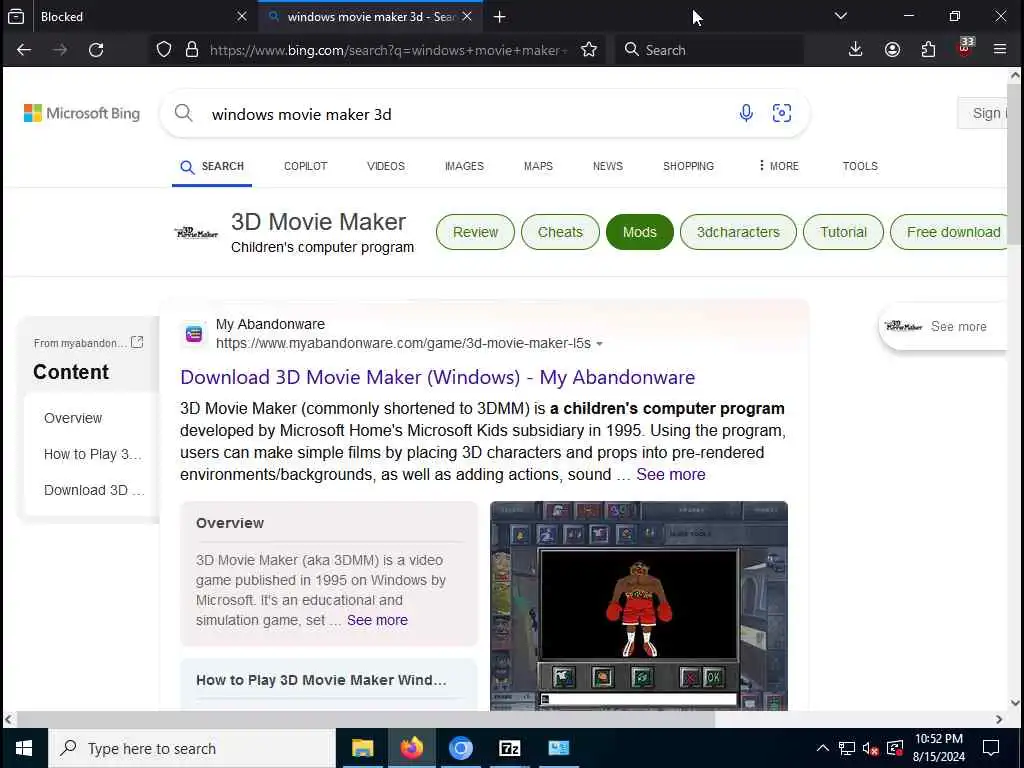The image size is (1024, 768).
Task: Go back to the previous page
Action: (x=24, y=50)
